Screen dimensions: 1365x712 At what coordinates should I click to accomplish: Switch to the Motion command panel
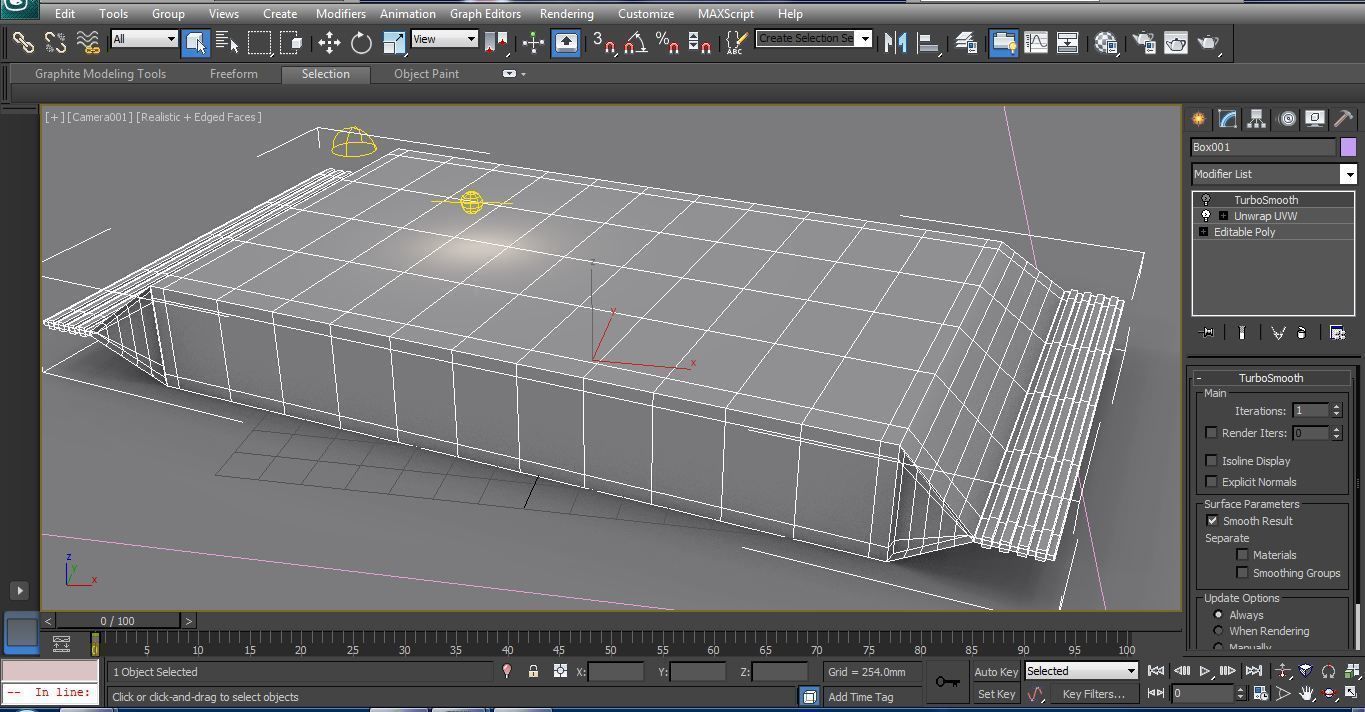(1287, 119)
